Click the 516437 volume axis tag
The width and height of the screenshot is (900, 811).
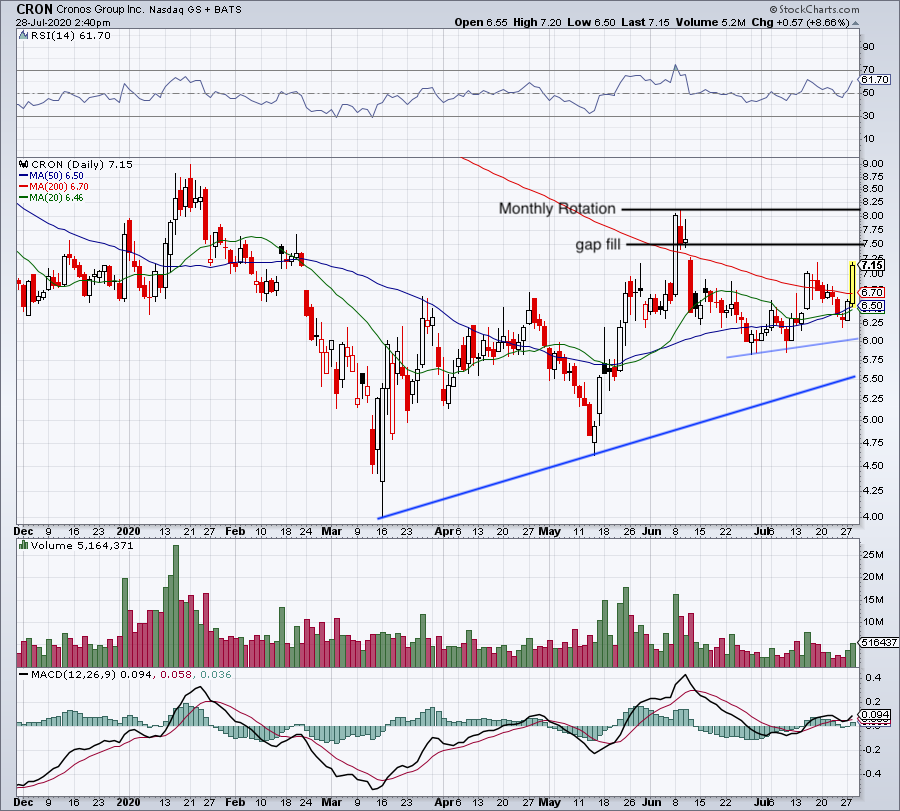tap(879, 642)
